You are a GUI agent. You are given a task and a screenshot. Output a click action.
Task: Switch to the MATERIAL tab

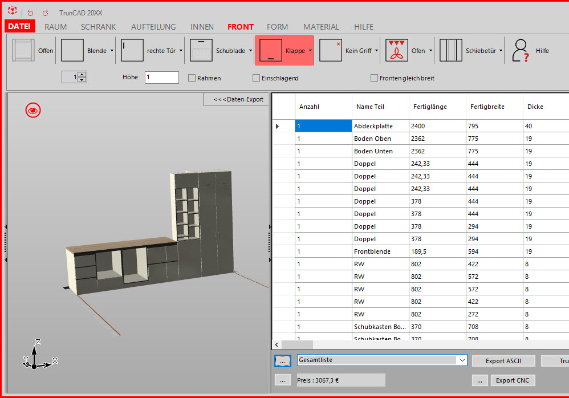tap(321, 27)
